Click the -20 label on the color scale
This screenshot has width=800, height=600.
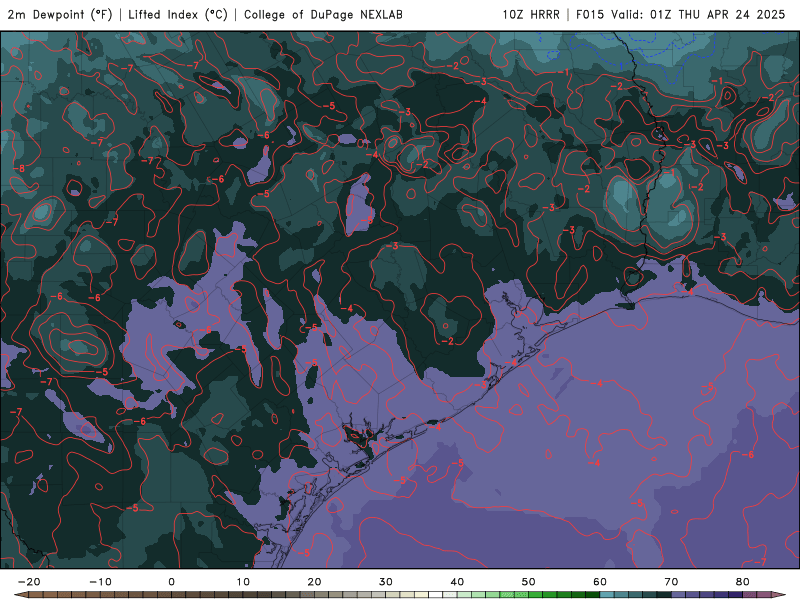pyautogui.click(x=29, y=582)
